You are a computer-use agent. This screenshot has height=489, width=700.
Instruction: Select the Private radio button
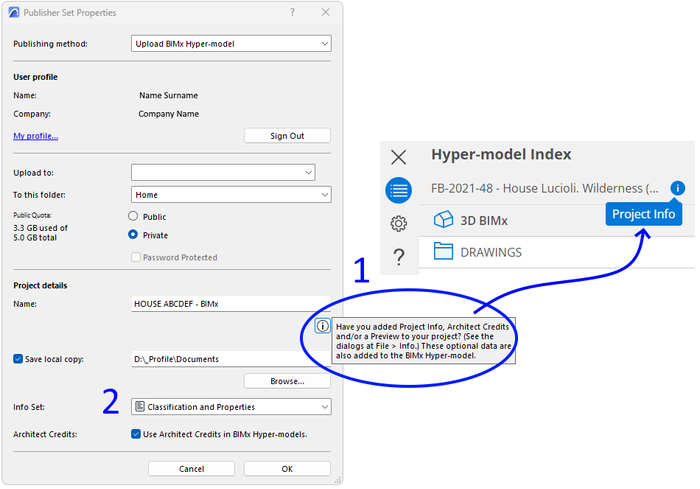pyautogui.click(x=133, y=234)
